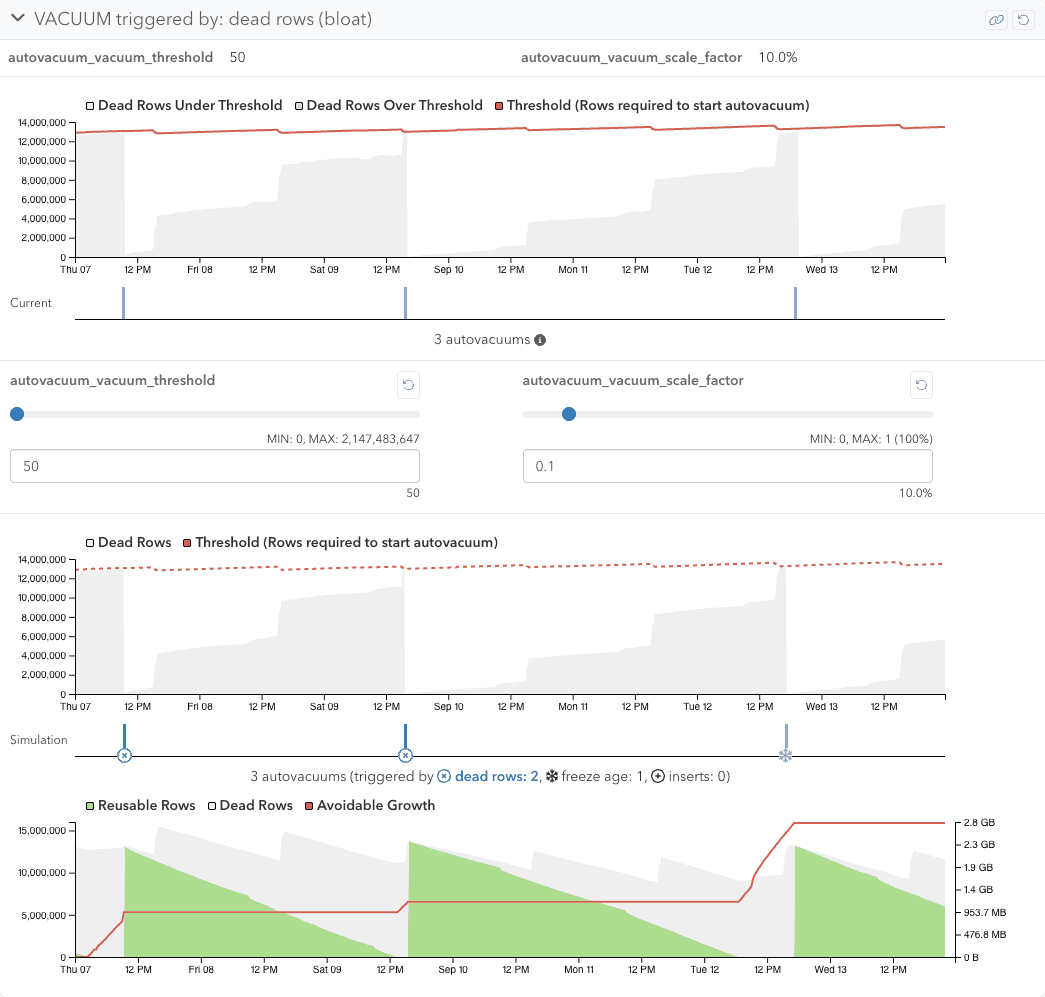Click the autovacuum_vacuum_threshold slider handle
This screenshot has height=997, width=1045.
[x=17, y=414]
